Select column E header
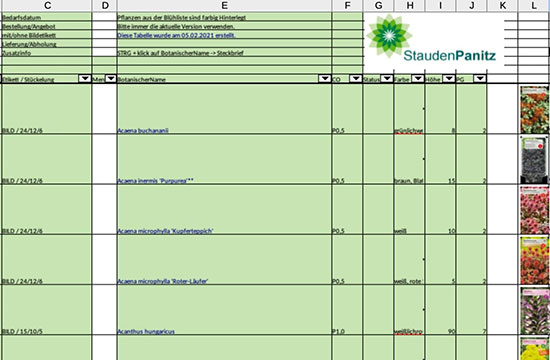 (224, 5)
